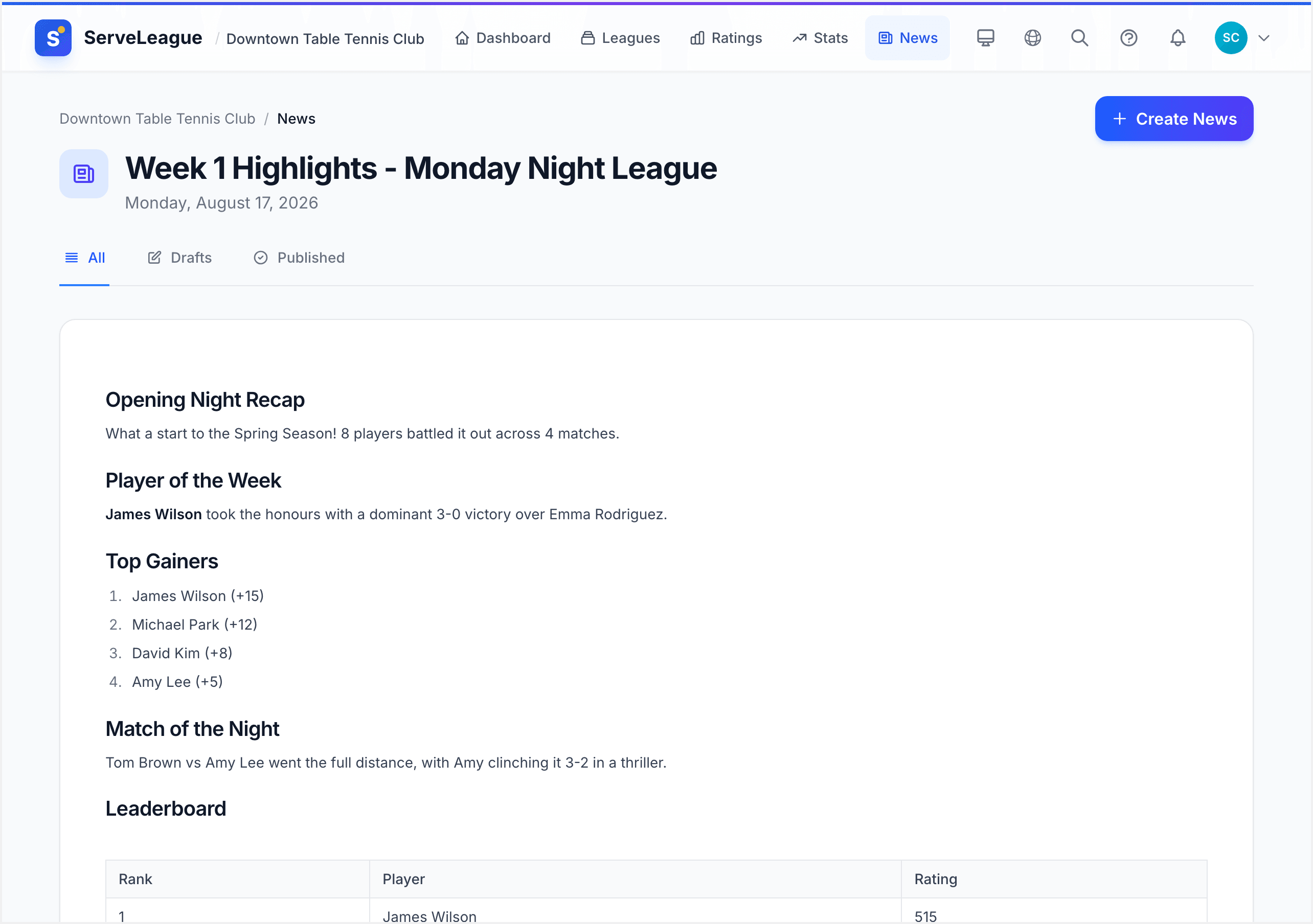Image resolution: width=1313 pixels, height=924 pixels.
Task: Click the ServeLeague brand name
Action: (x=143, y=38)
